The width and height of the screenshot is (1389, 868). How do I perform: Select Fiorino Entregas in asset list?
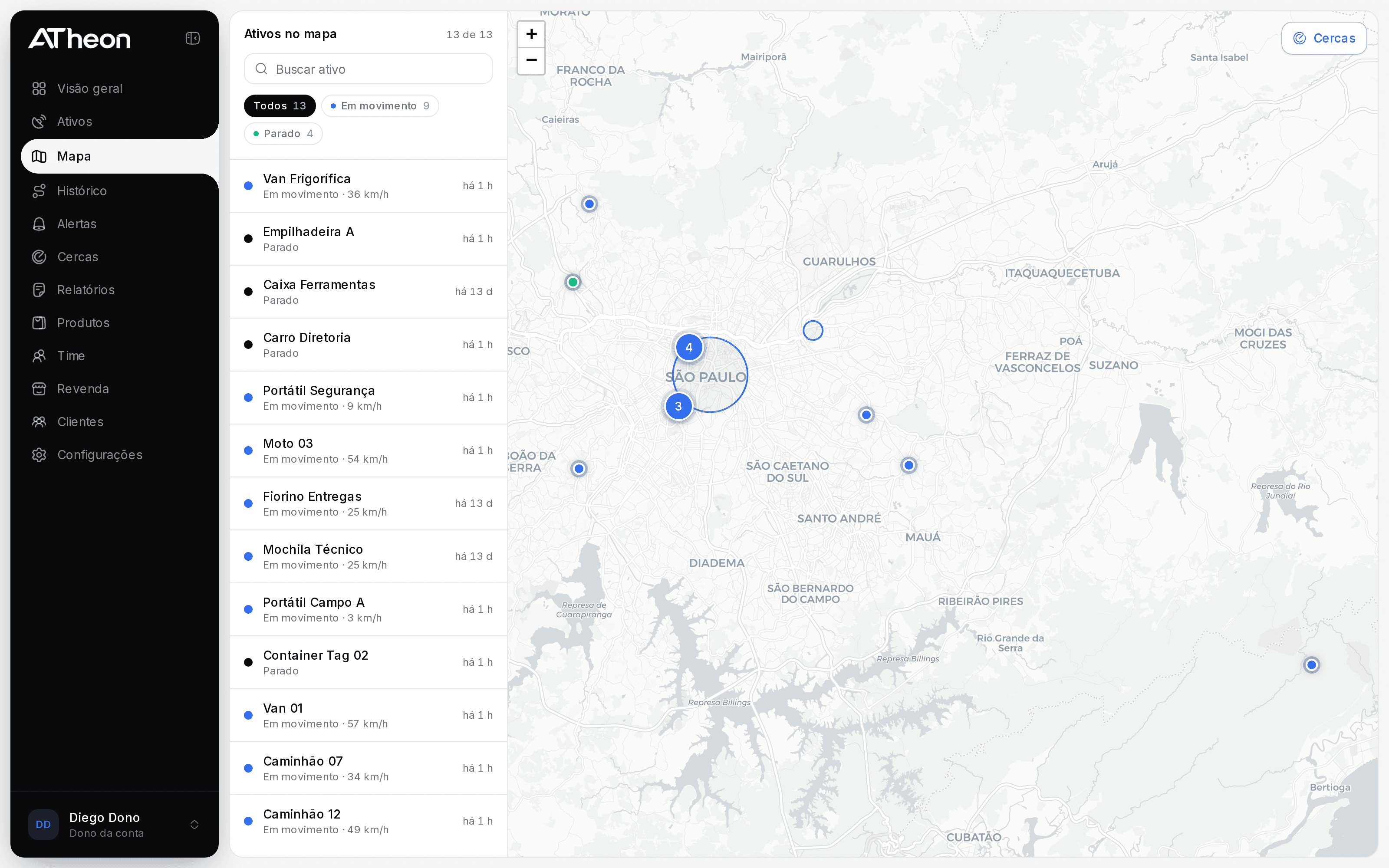tap(369, 503)
